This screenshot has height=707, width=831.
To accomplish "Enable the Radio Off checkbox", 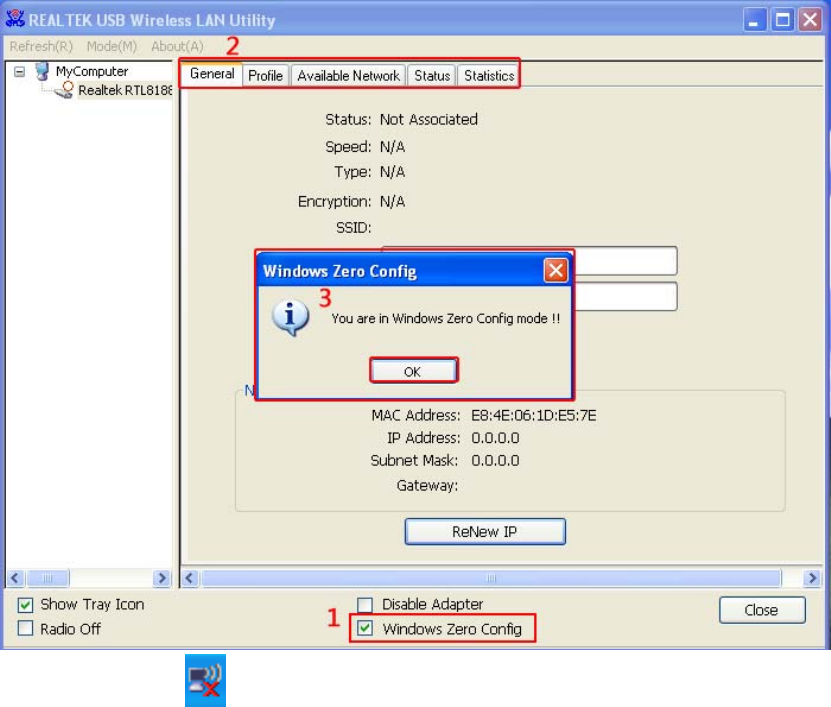I will (25, 629).
